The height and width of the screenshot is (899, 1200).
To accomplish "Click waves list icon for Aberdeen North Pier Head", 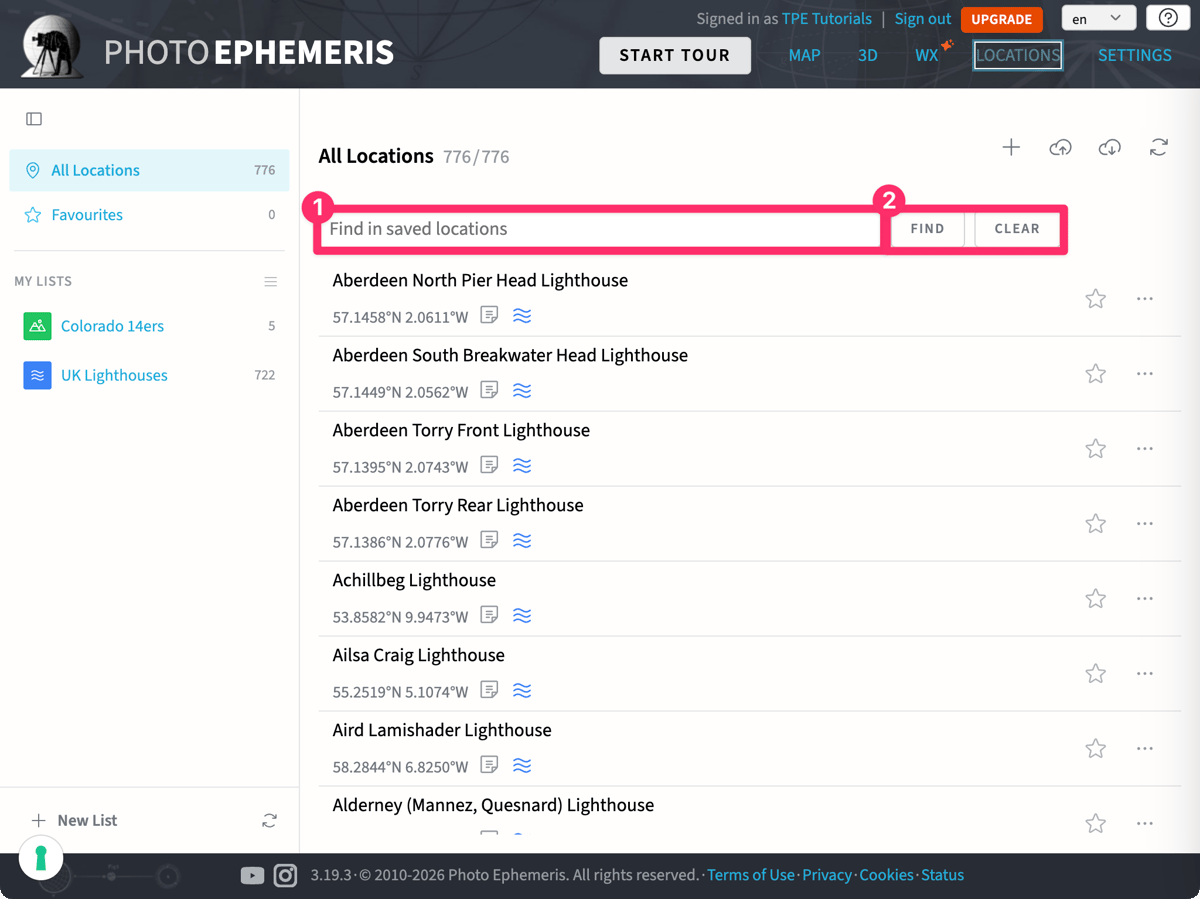I will click(522, 315).
